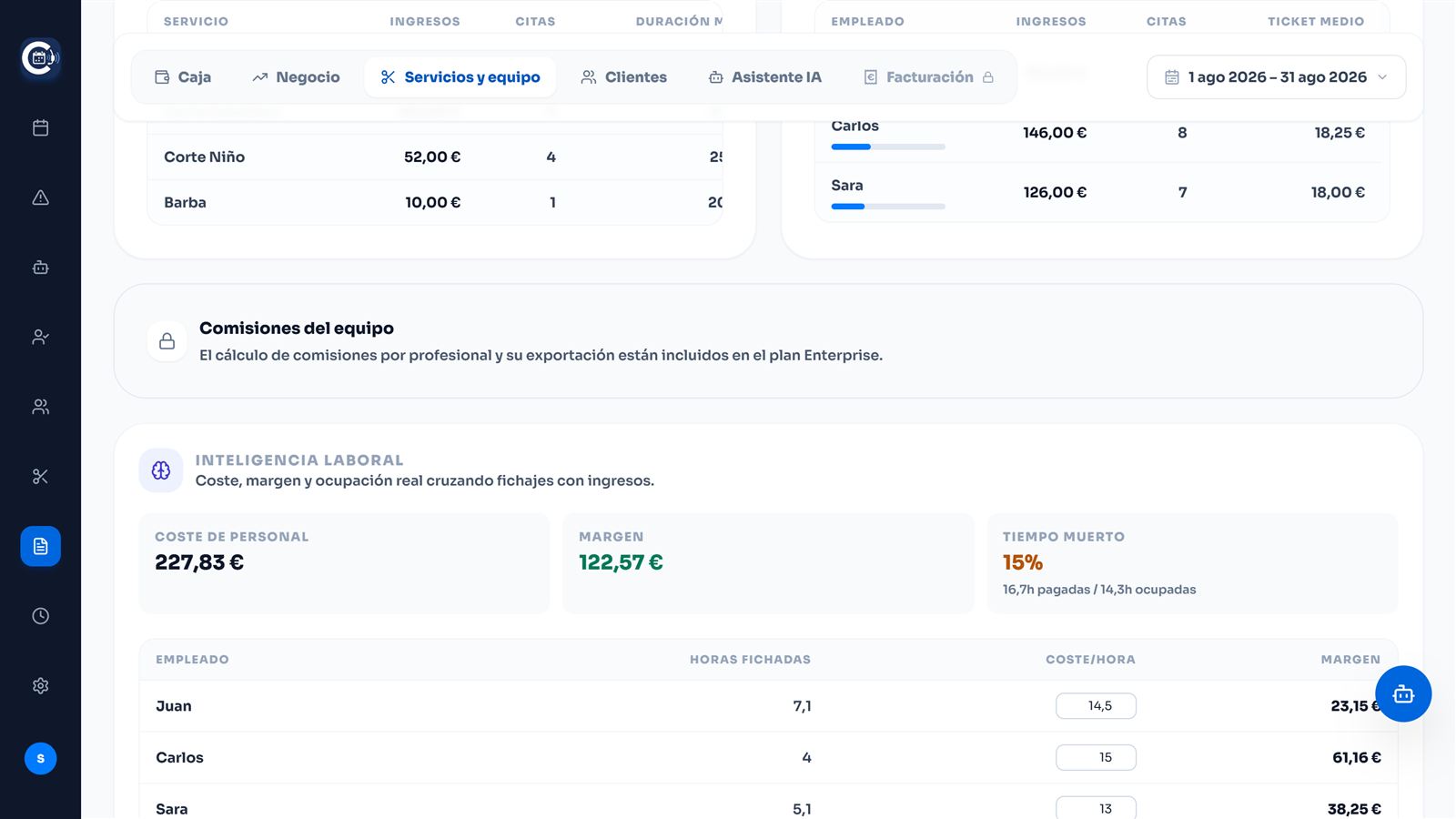Click the brain icon of Inteligencia Laboral

[161, 470]
